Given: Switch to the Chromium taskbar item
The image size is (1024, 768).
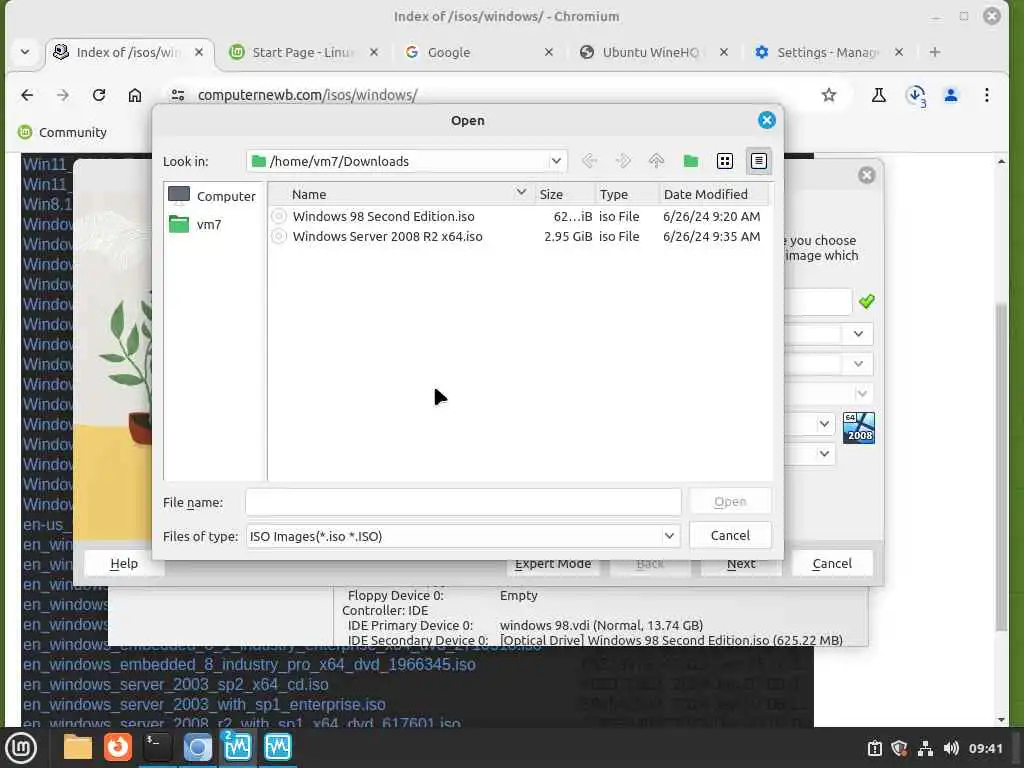Looking at the screenshot, I should tap(197, 747).
